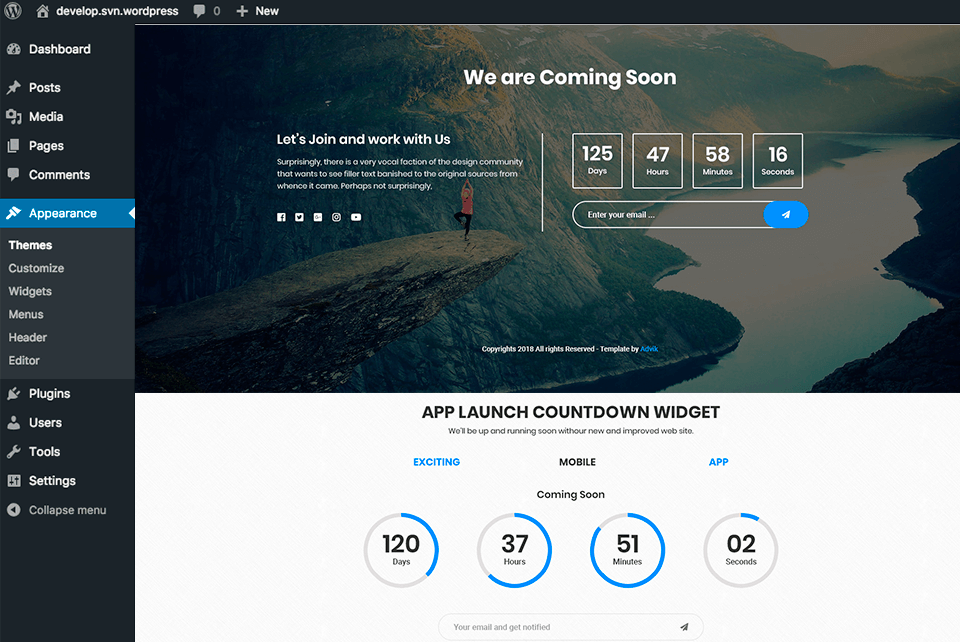960x642 pixels.
Task: Collapse the Appearance submenu
Action: pos(60,213)
